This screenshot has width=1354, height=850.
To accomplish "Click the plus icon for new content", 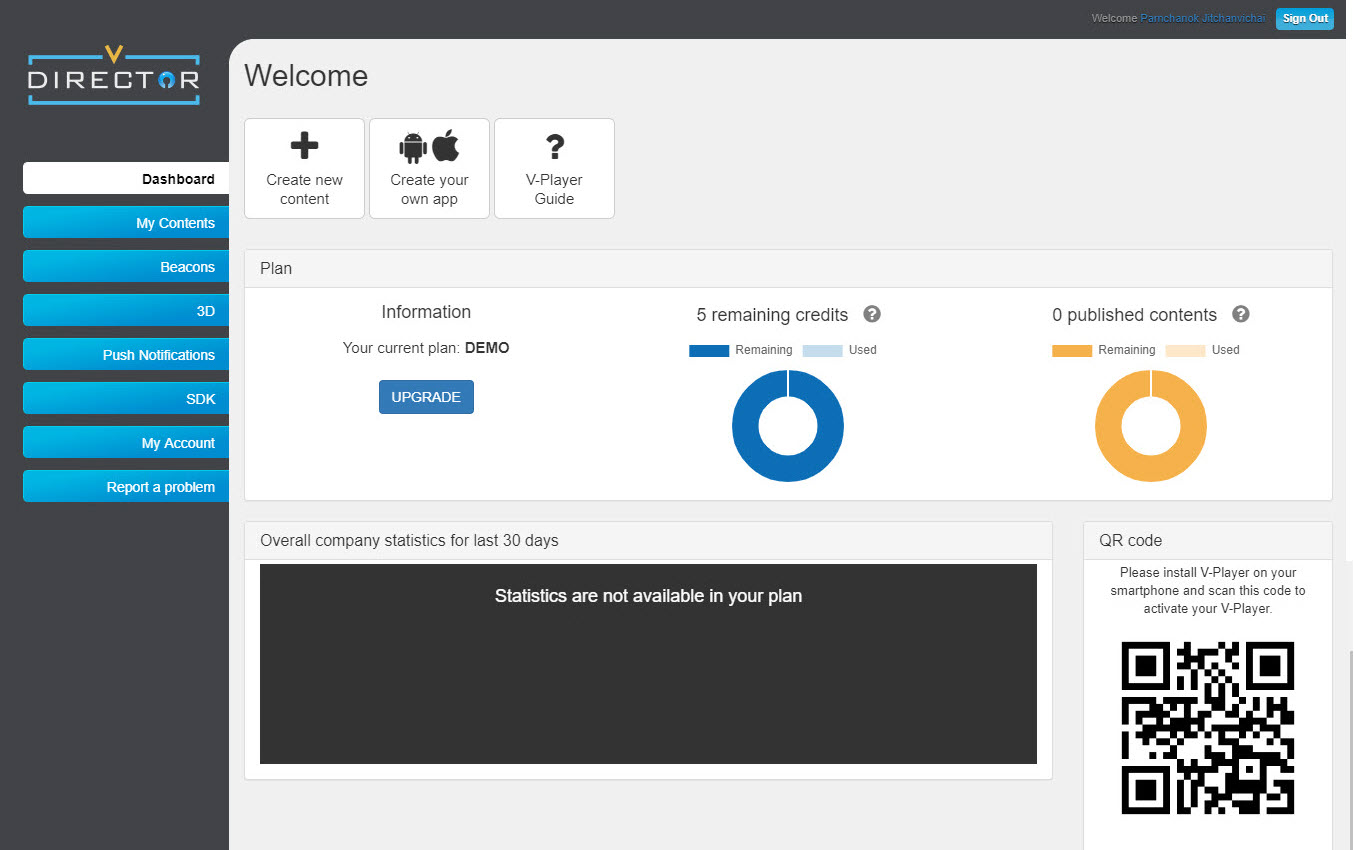I will point(304,146).
